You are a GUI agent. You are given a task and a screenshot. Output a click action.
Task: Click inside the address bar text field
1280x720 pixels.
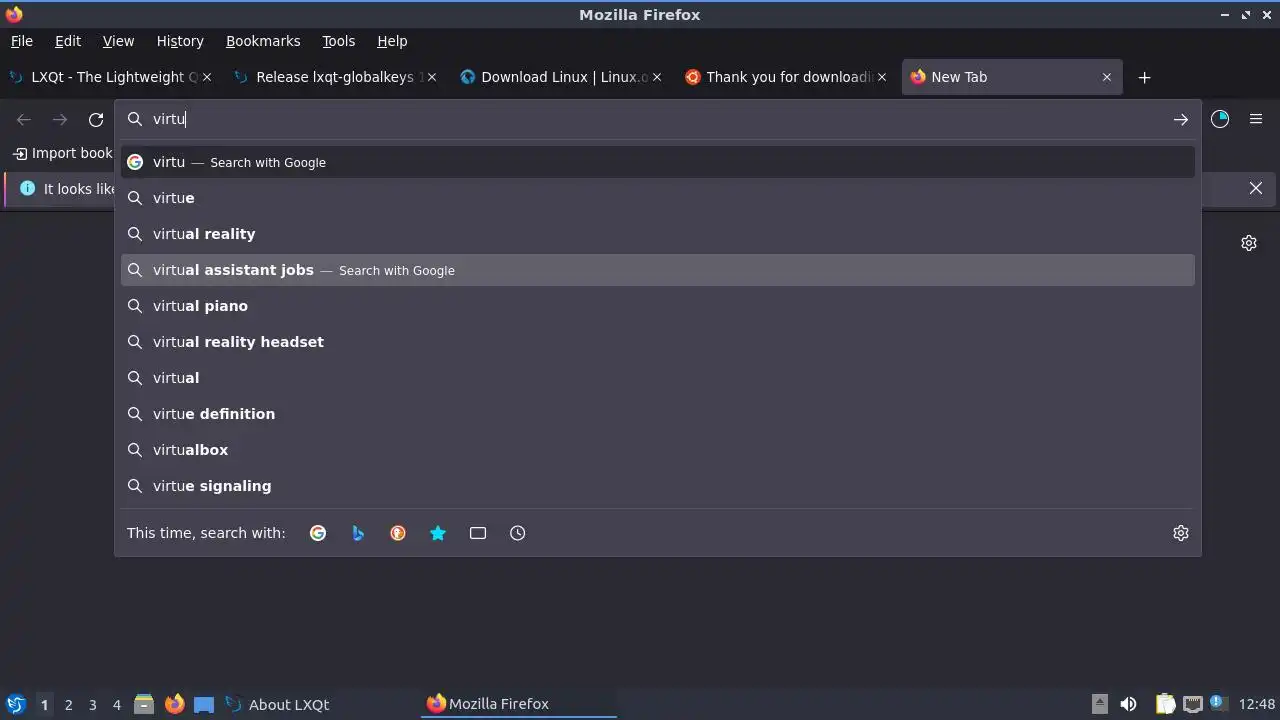pyautogui.click(x=658, y=119)
